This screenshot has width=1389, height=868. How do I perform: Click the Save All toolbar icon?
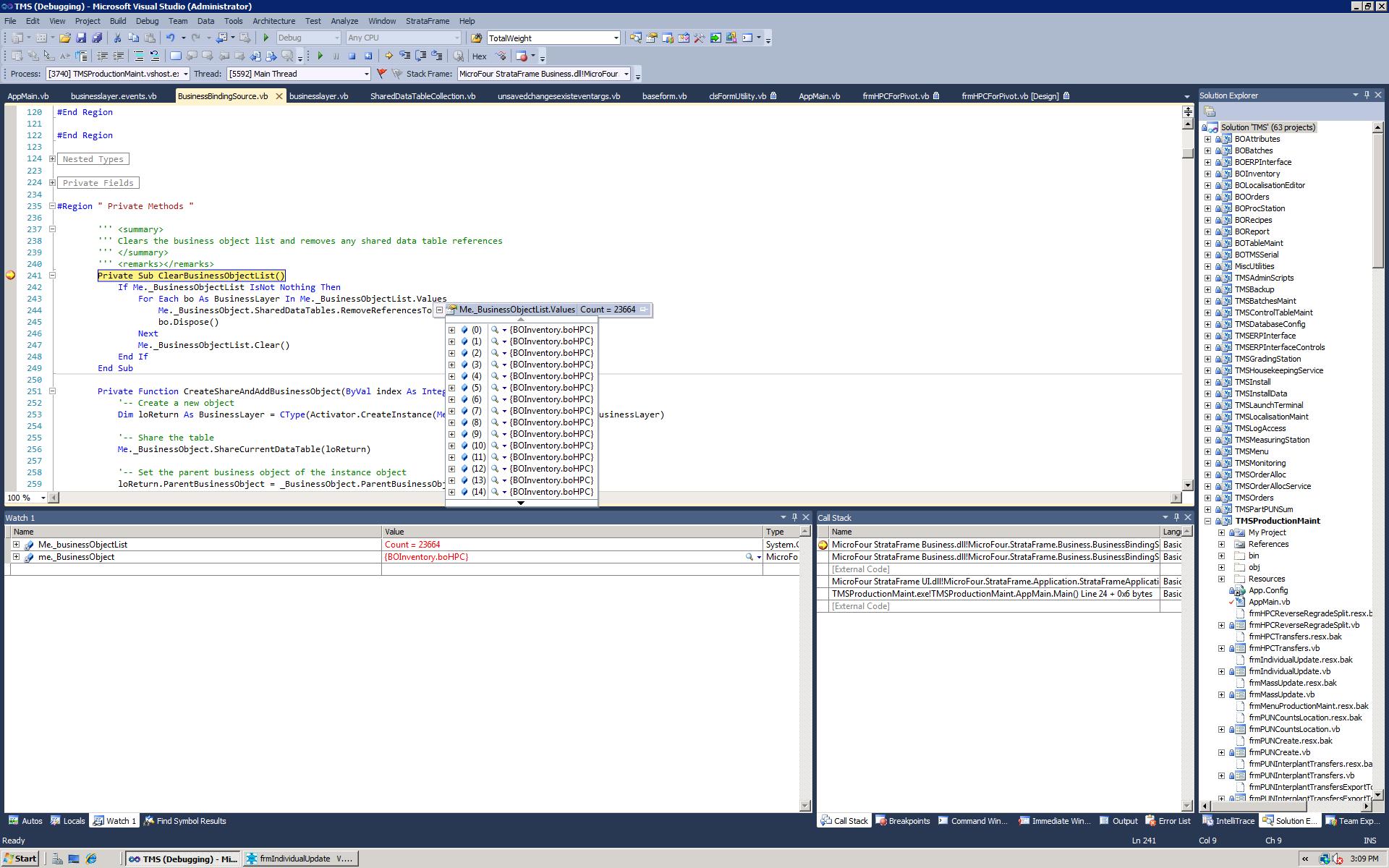pos(97,38)
